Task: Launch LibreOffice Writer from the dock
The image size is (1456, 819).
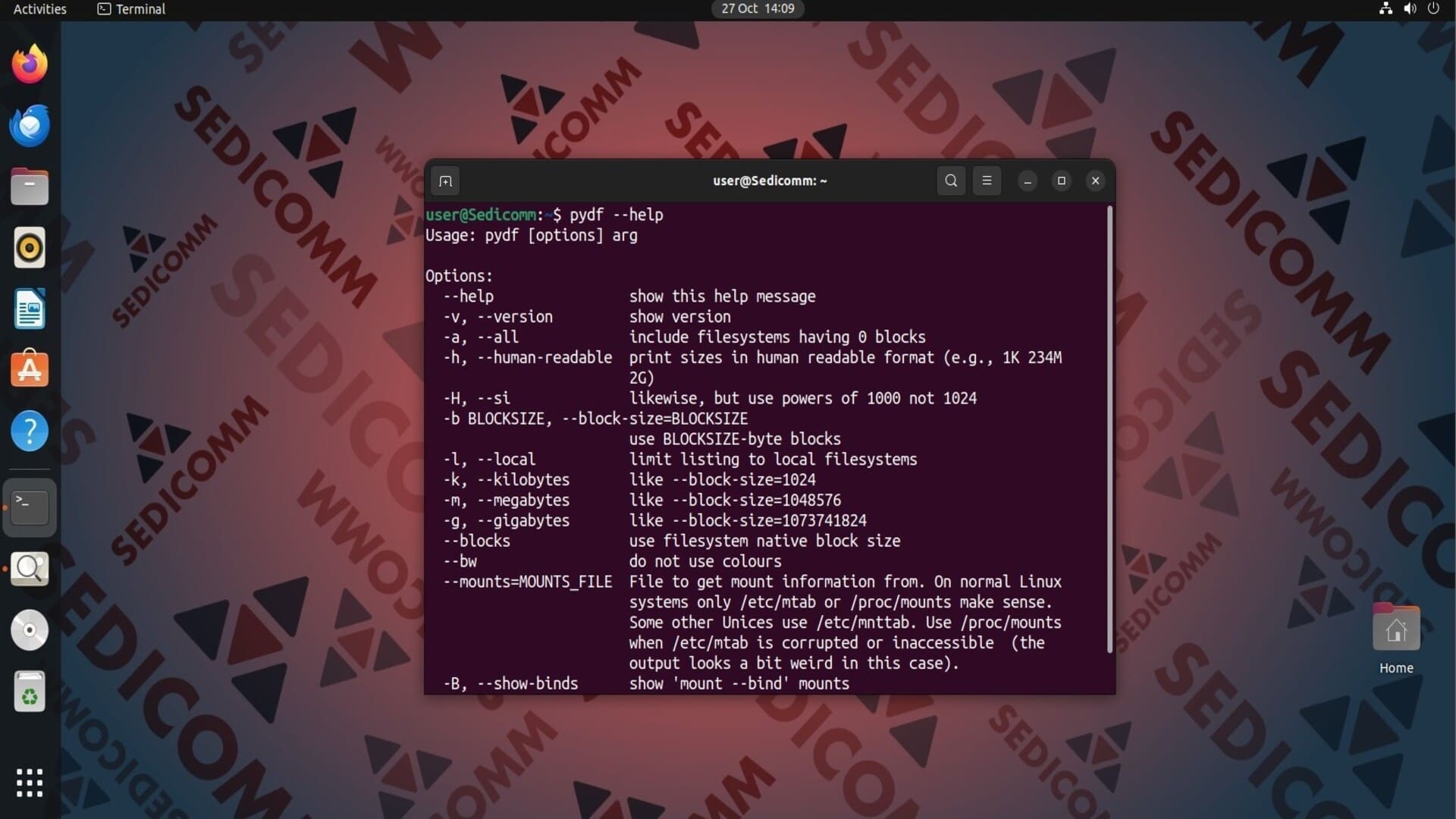Action: 30,309
